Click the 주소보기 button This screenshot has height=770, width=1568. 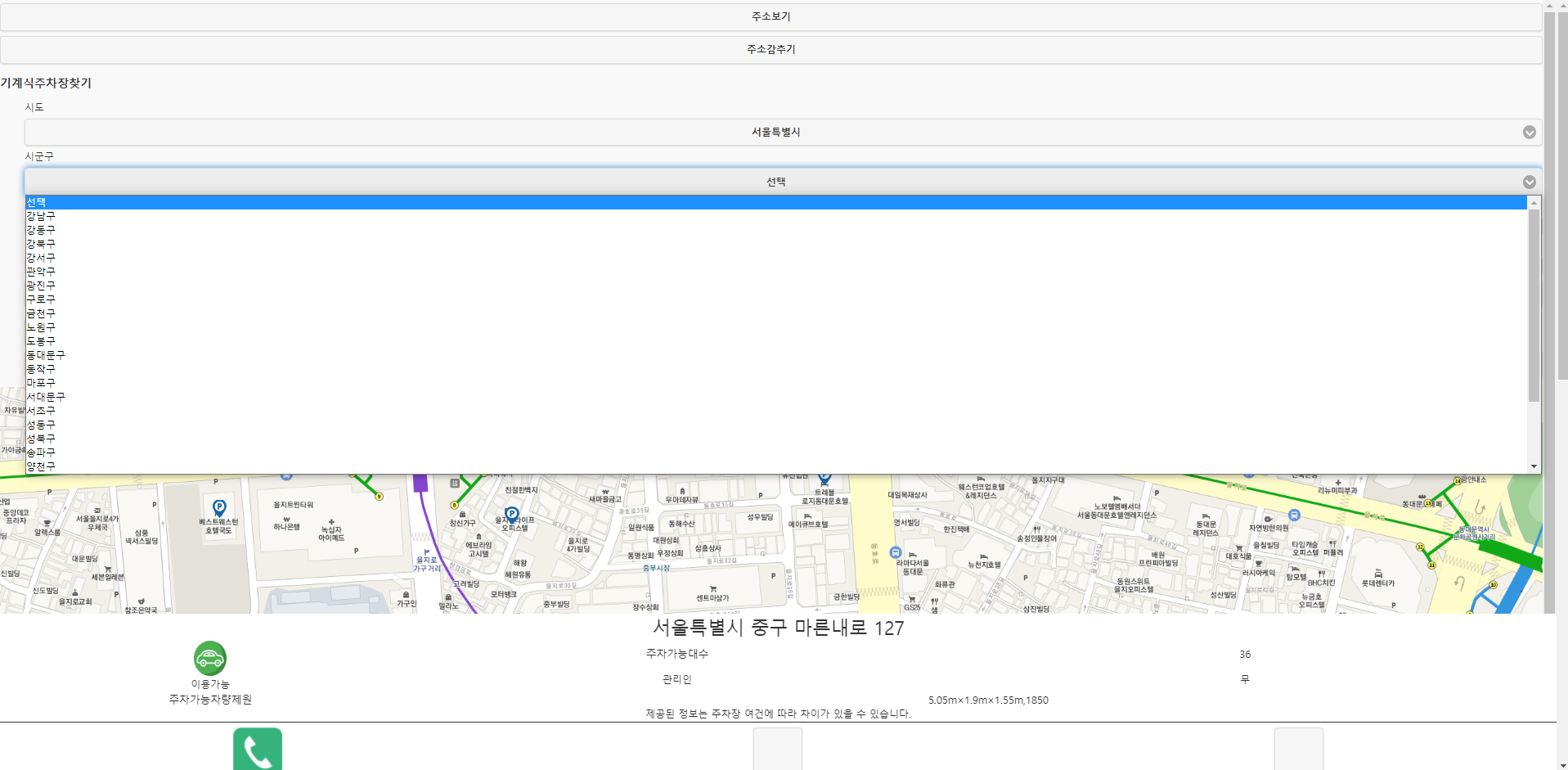771,17
